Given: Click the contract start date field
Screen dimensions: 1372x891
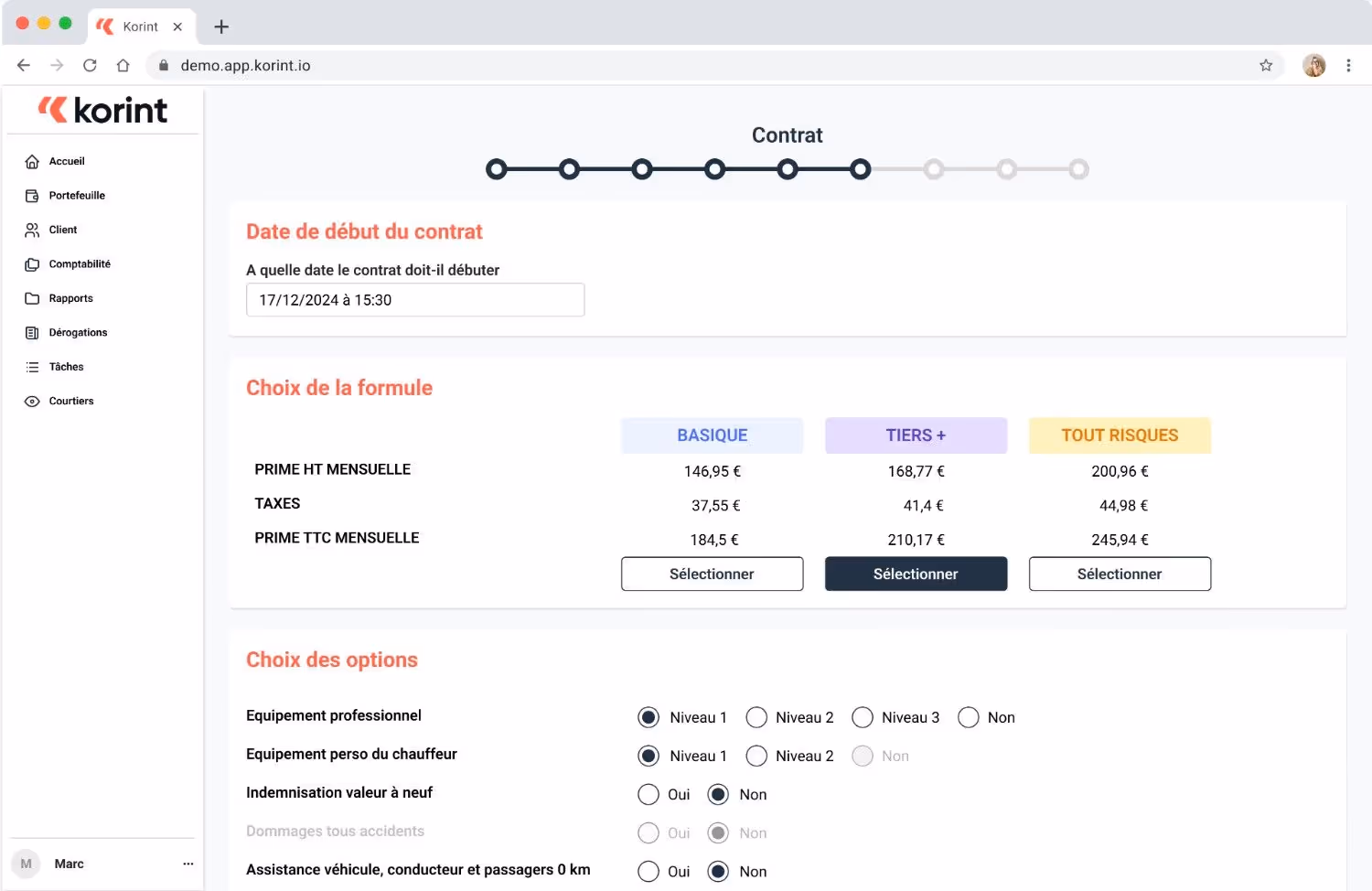Looking at the screenshot, I should pos(415,299).
